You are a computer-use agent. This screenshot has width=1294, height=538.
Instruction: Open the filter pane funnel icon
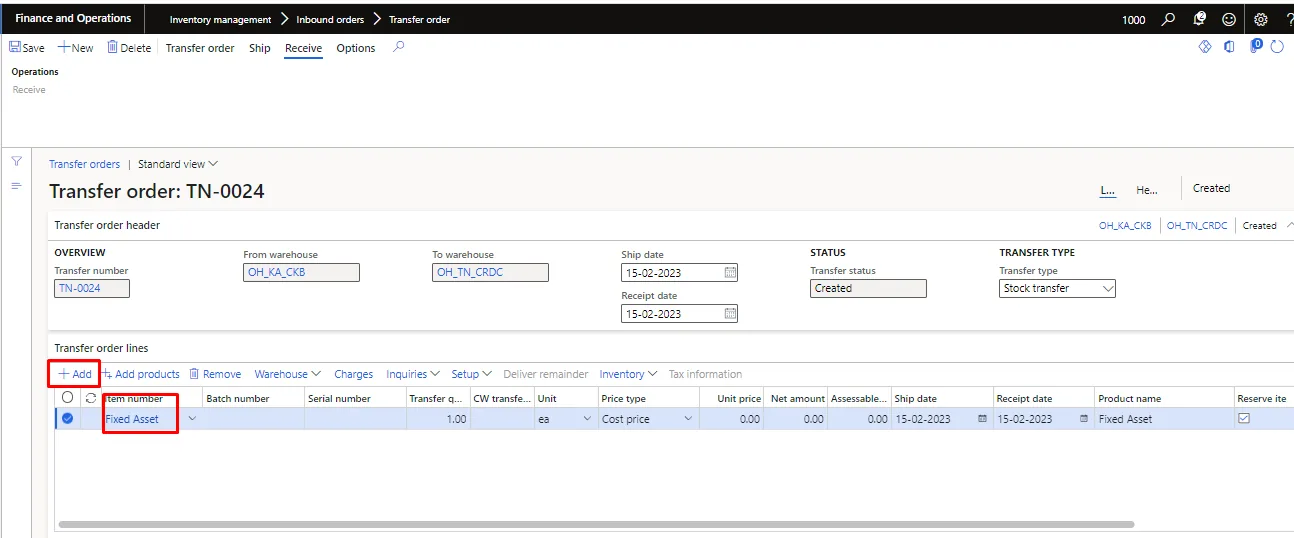pos(16,161)
